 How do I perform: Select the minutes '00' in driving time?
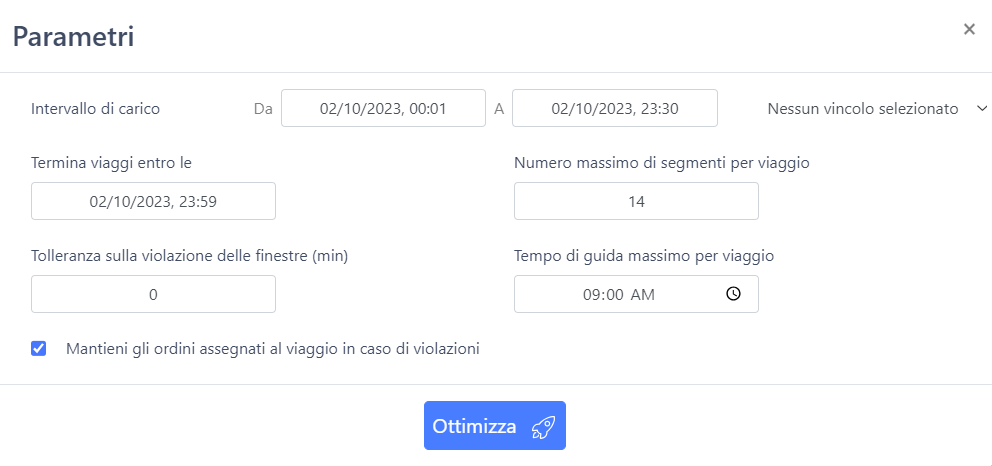coord(616,294)
